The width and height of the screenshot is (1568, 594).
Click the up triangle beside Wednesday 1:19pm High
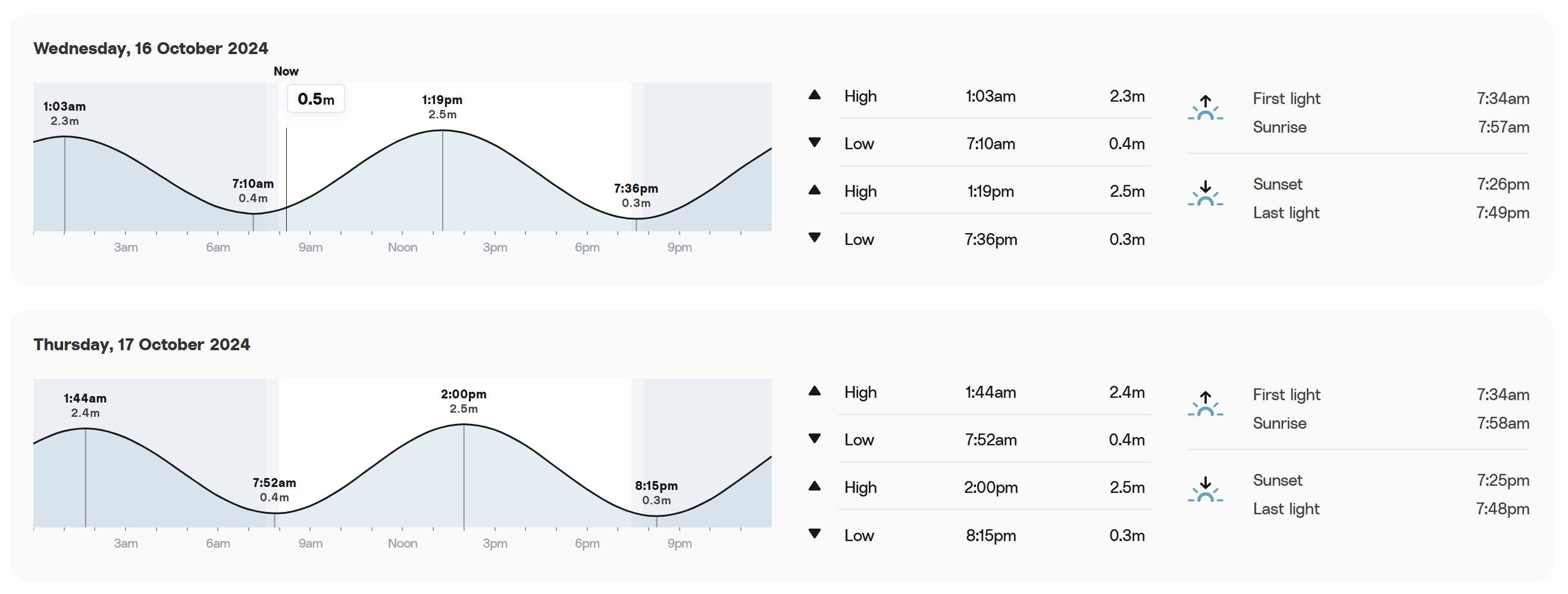[815, 190]
